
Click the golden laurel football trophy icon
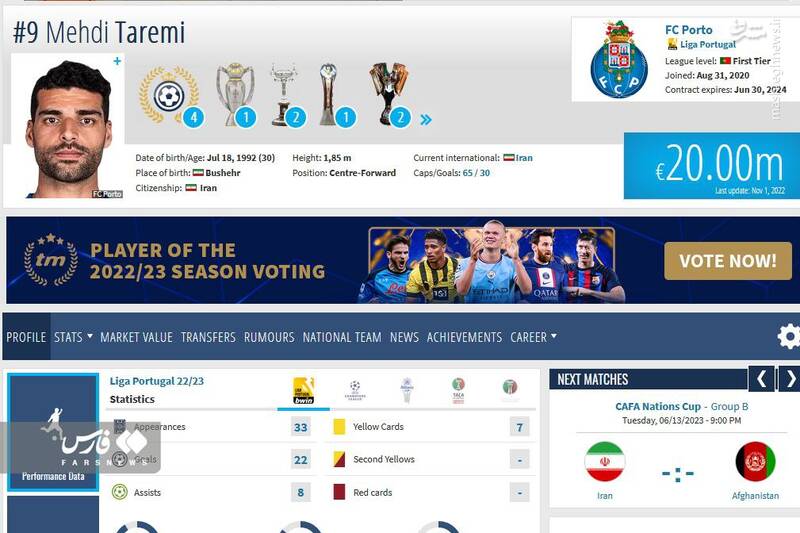(169, 95)
